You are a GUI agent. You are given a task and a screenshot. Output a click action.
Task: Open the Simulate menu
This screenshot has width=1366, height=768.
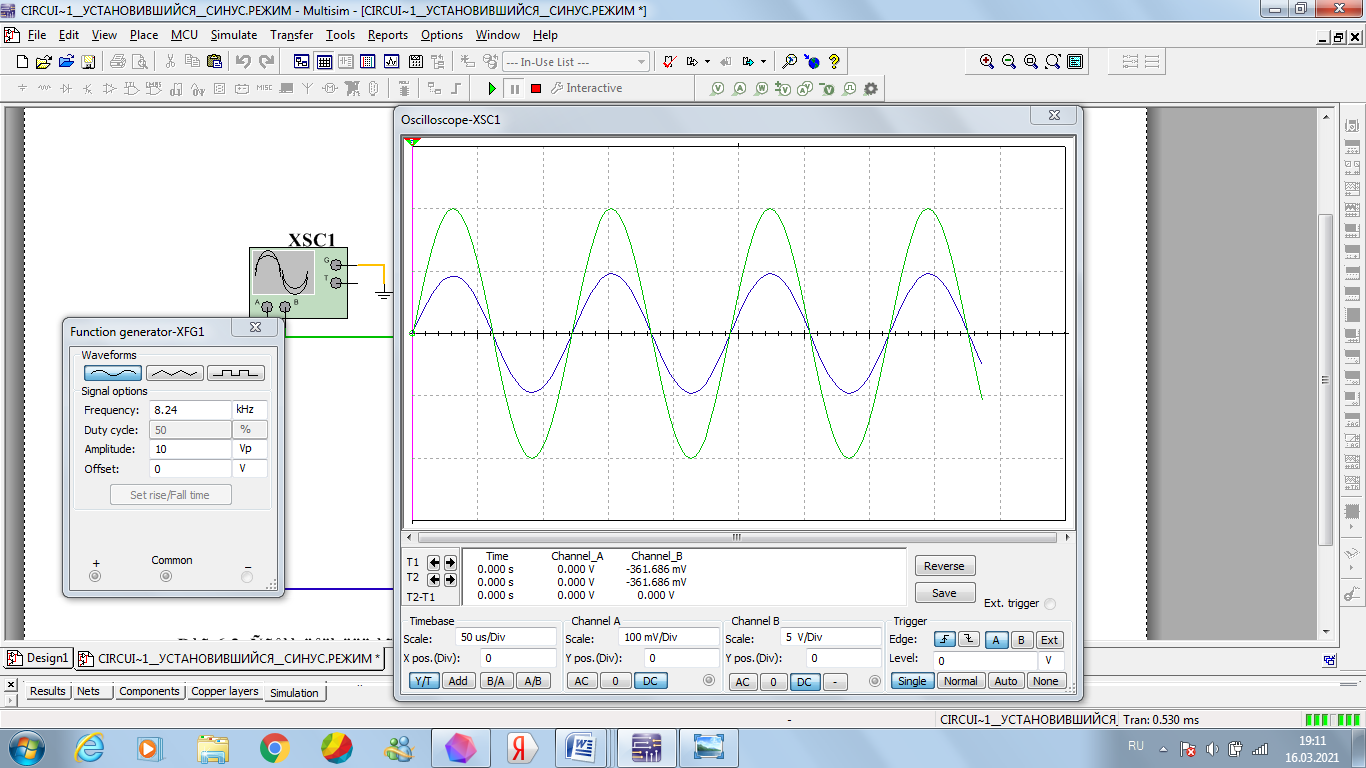click(233, 34)
